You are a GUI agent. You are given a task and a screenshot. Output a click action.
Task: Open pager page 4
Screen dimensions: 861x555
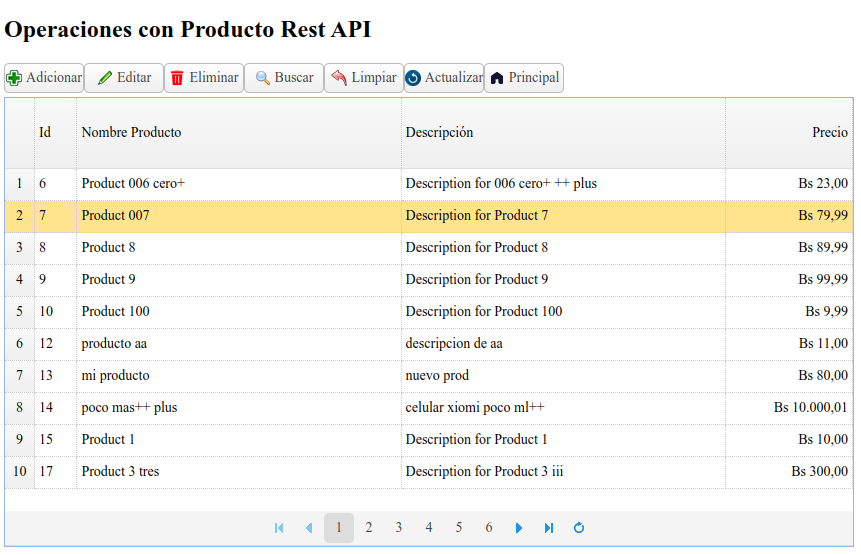click(429, 528)
